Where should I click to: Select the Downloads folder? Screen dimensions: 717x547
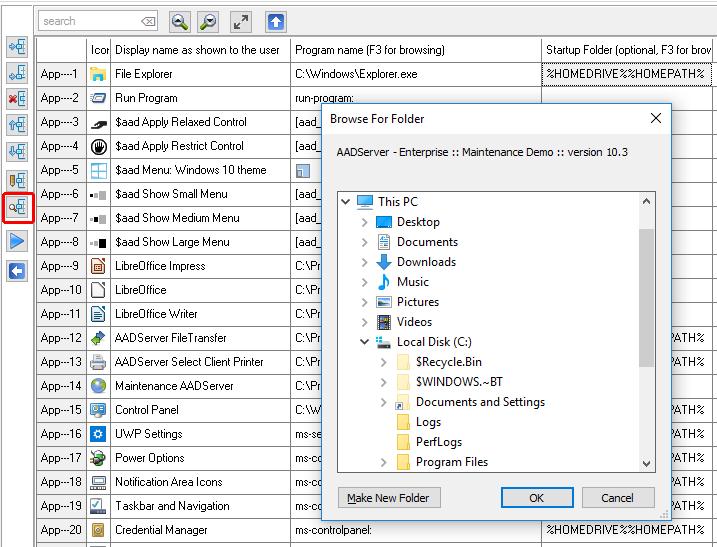point(426,262)
